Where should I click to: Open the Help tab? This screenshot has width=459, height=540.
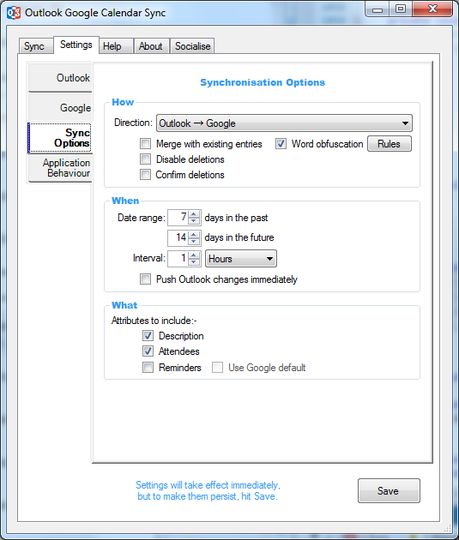(112, 46)
